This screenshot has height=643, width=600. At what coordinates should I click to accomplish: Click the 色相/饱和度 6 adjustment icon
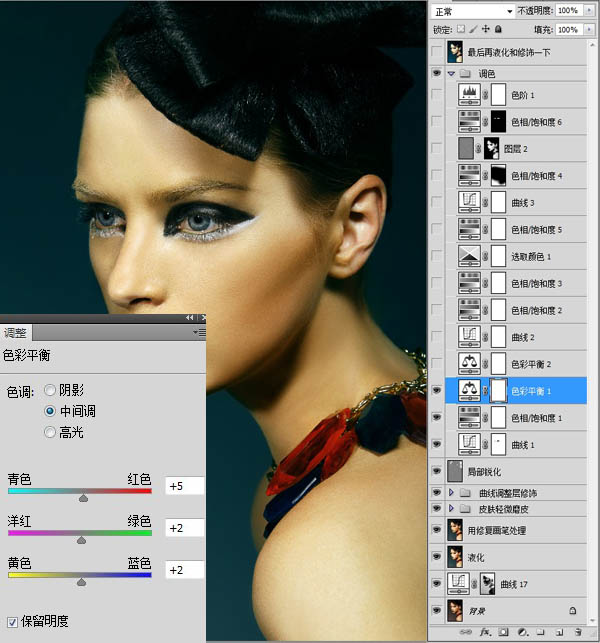(x=469, y=121)
